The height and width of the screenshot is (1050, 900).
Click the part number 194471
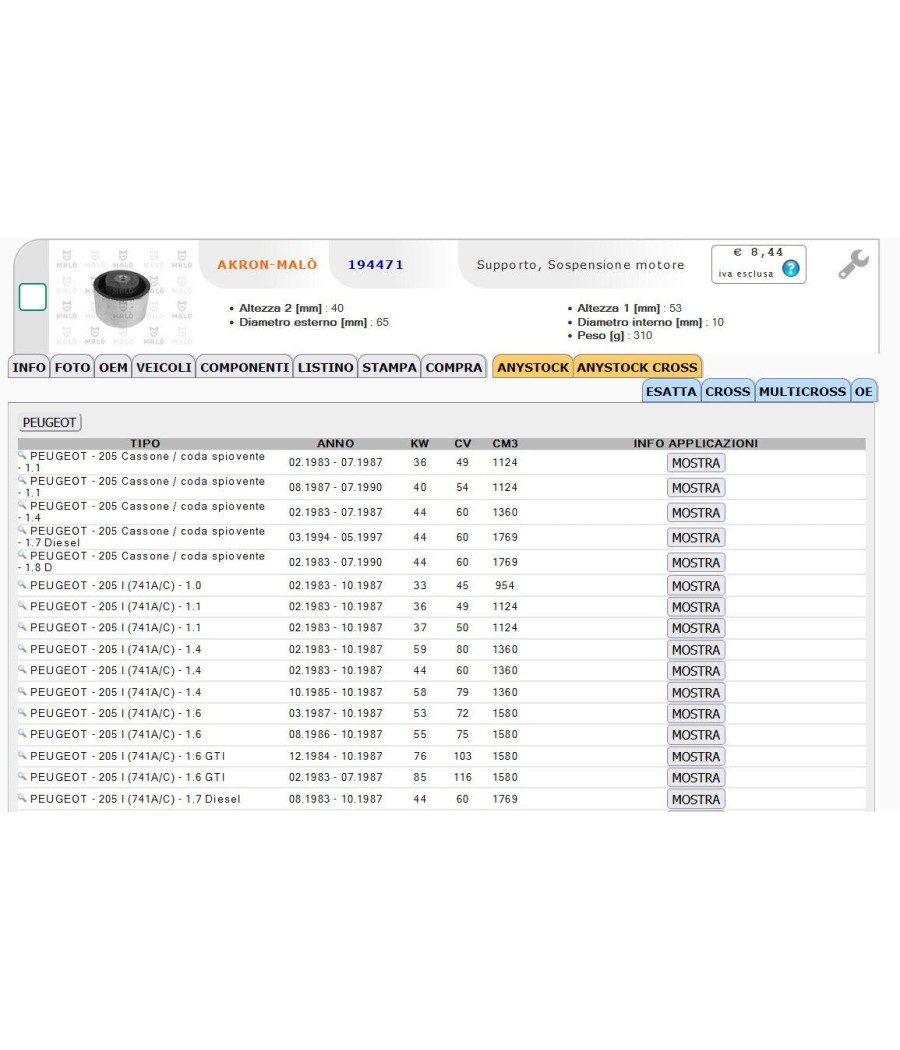pos(376,265)
